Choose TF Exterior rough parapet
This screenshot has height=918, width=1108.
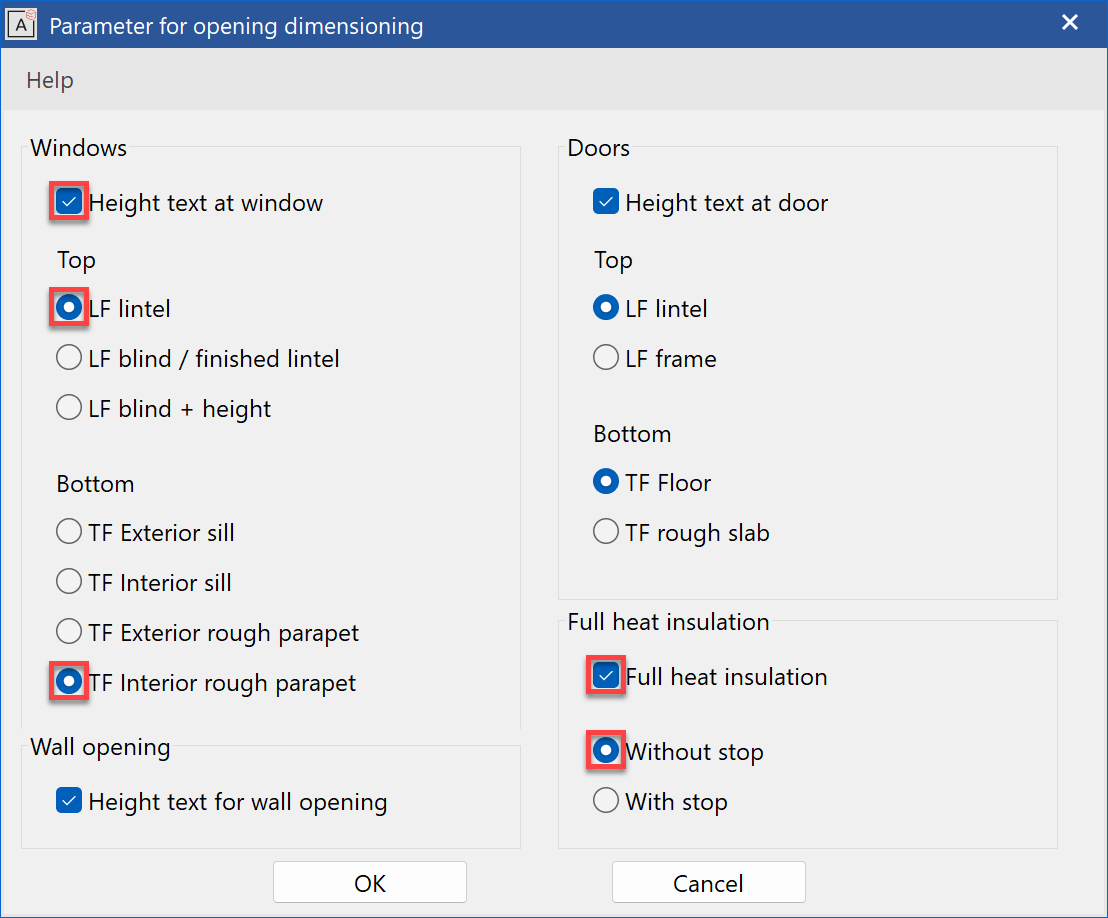(x=69, y=632)
